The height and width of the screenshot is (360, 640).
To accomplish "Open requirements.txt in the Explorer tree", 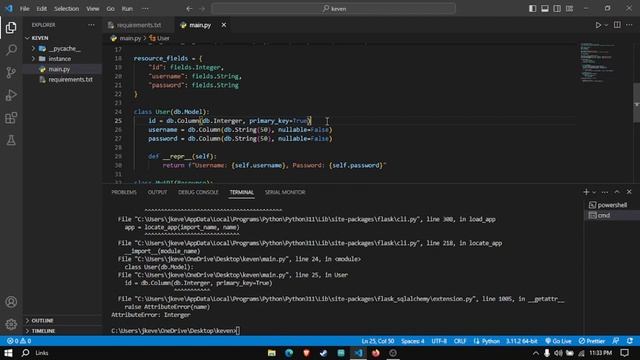I will [62, 80].
